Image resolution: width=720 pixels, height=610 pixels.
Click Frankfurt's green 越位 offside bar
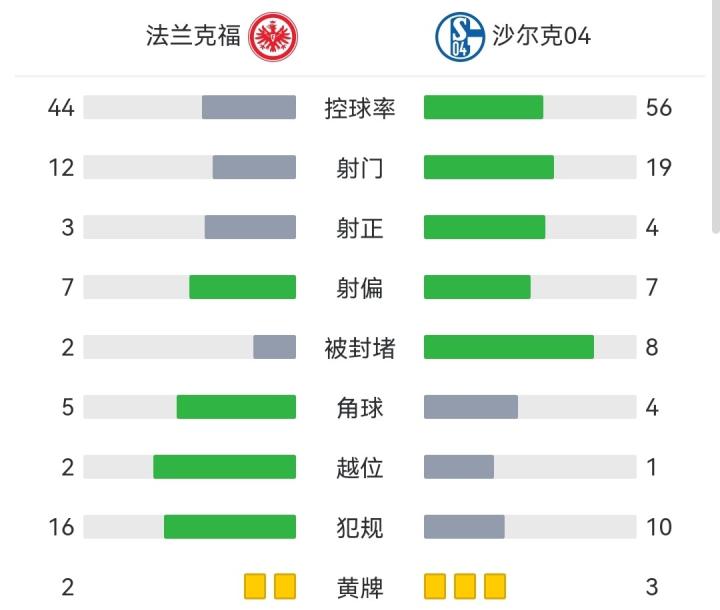(224, 467)
